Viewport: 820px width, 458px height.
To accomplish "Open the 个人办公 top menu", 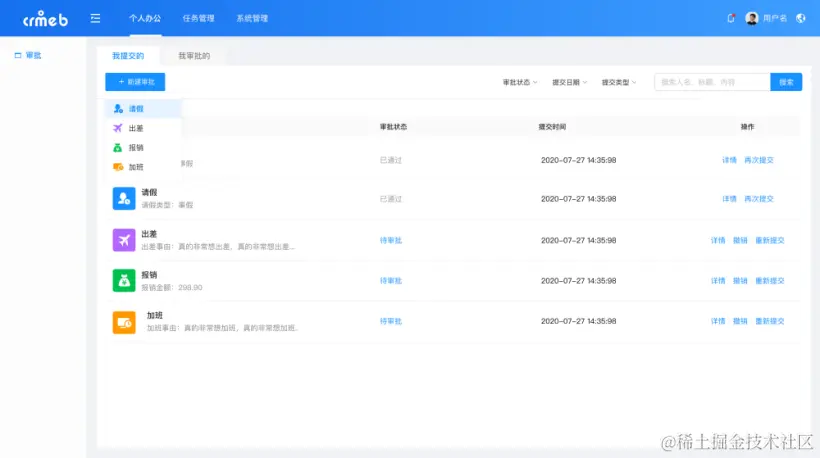I will [x=145, y=18].
